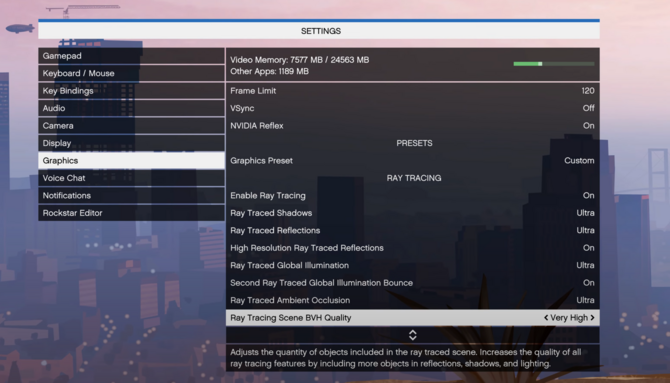
Task: Open the Keyboard / Mouse settings category
Action: [x=131, y=74]
